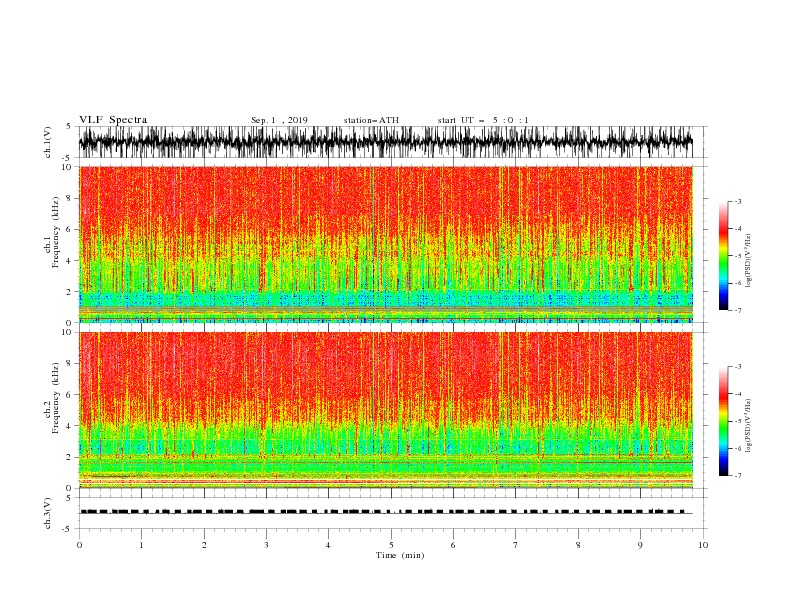Click the '-3' label on lower color bar

tap(737, 367)
